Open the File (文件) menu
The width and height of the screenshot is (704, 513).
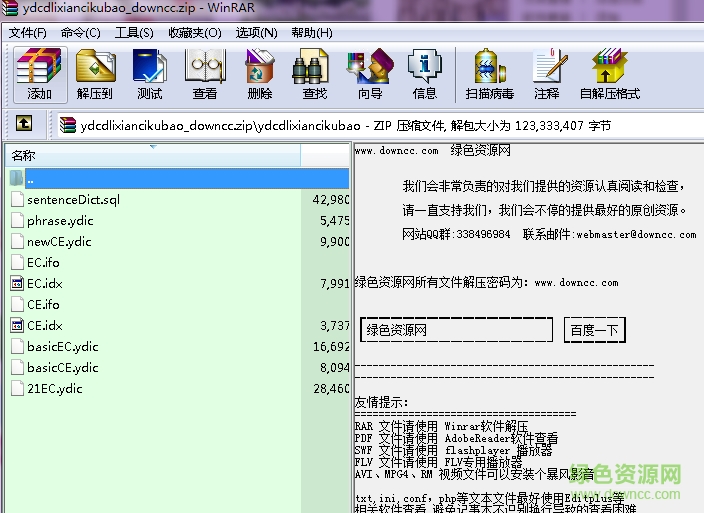(x=28, y=32)
